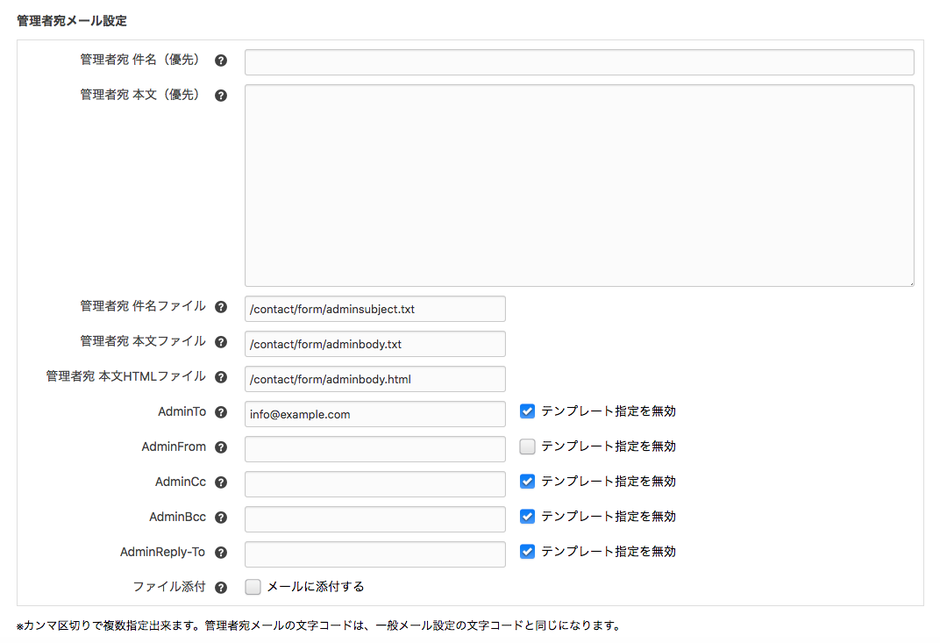Toggle the AdminCc template disable checkbox
Screen dimensions: 940x643
click(527, 481)
